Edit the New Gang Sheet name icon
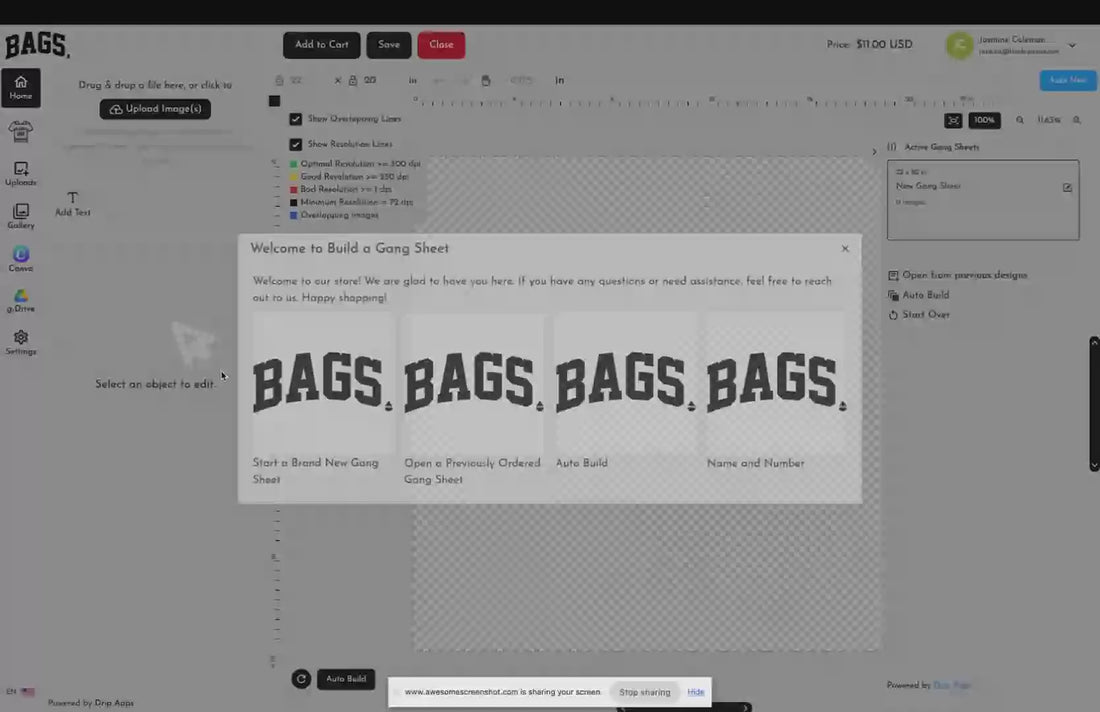1100x712 pixels. click(x=1067, y=187)
